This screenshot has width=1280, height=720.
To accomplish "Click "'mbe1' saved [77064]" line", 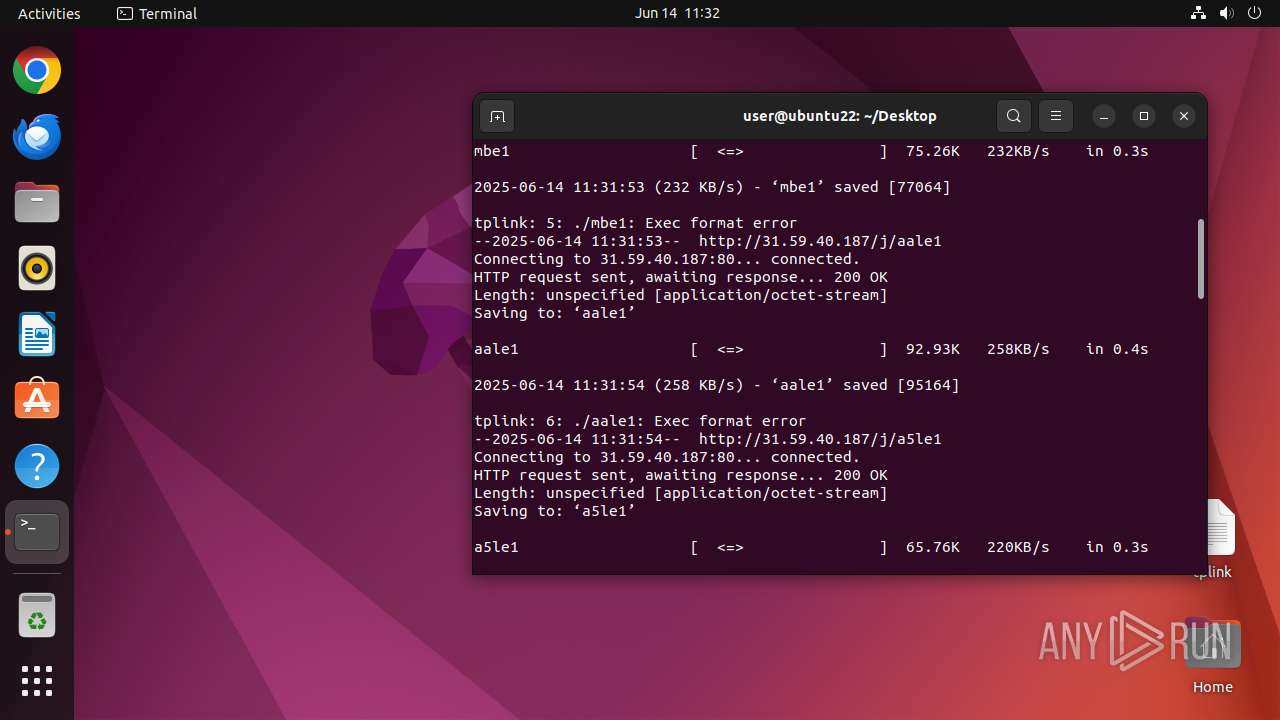I will click(712, 187).
